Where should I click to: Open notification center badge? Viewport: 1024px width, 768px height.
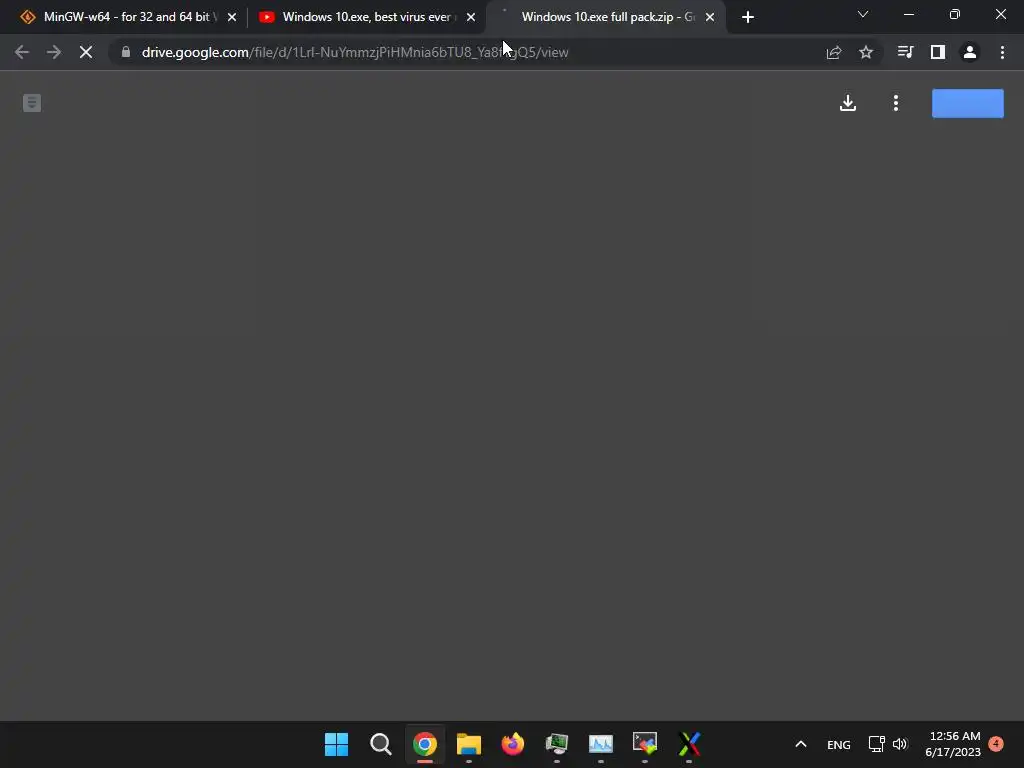point(996,744)
